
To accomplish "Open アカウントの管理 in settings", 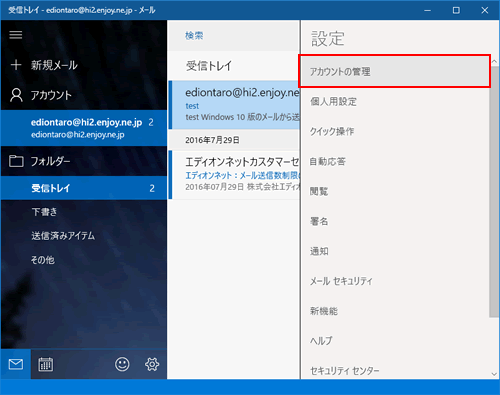I will point(394,71).
